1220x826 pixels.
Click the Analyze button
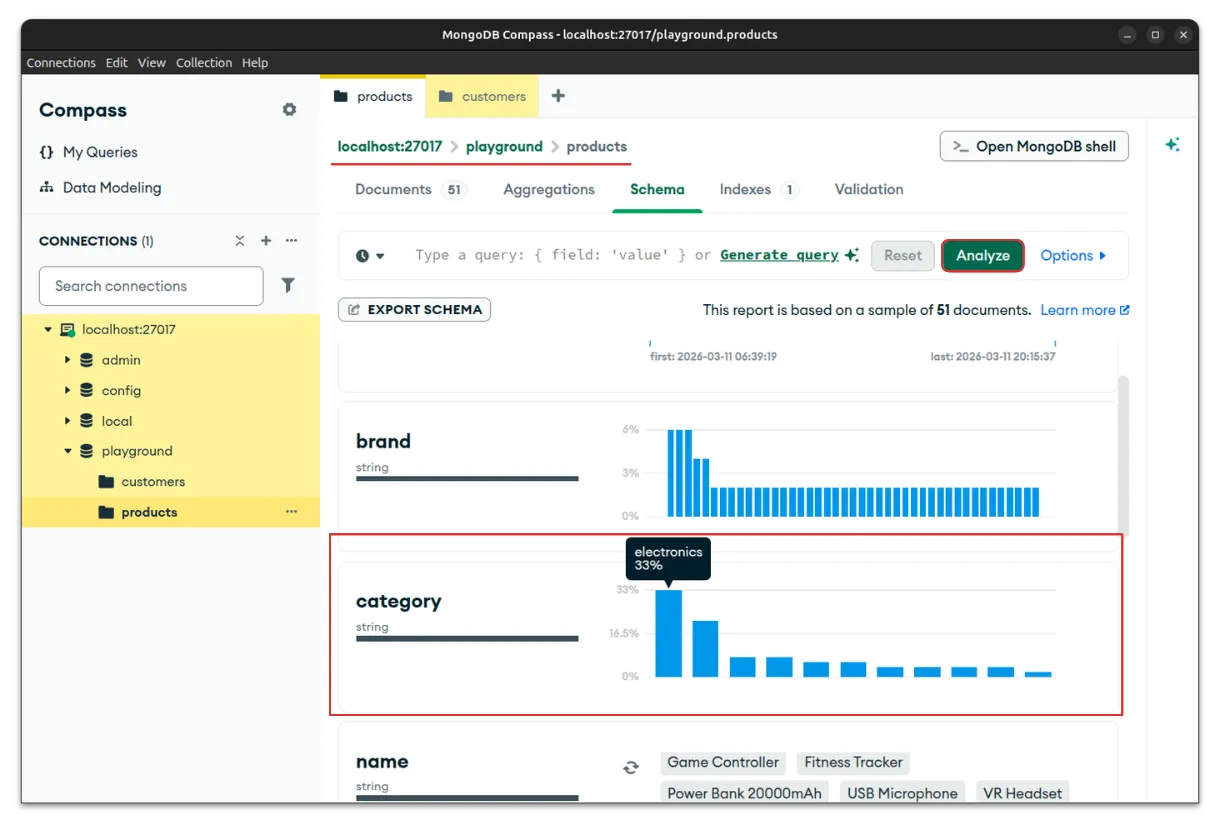pyautogui.click(x=982, y=256)
